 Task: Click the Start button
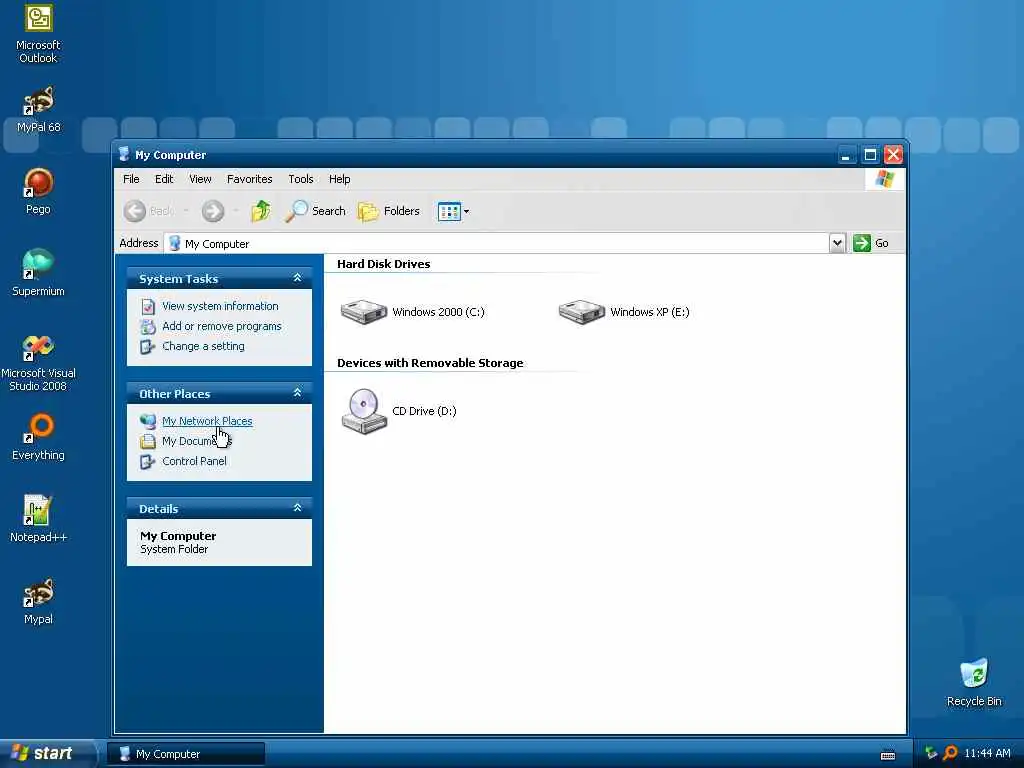(x=47, y=753)
